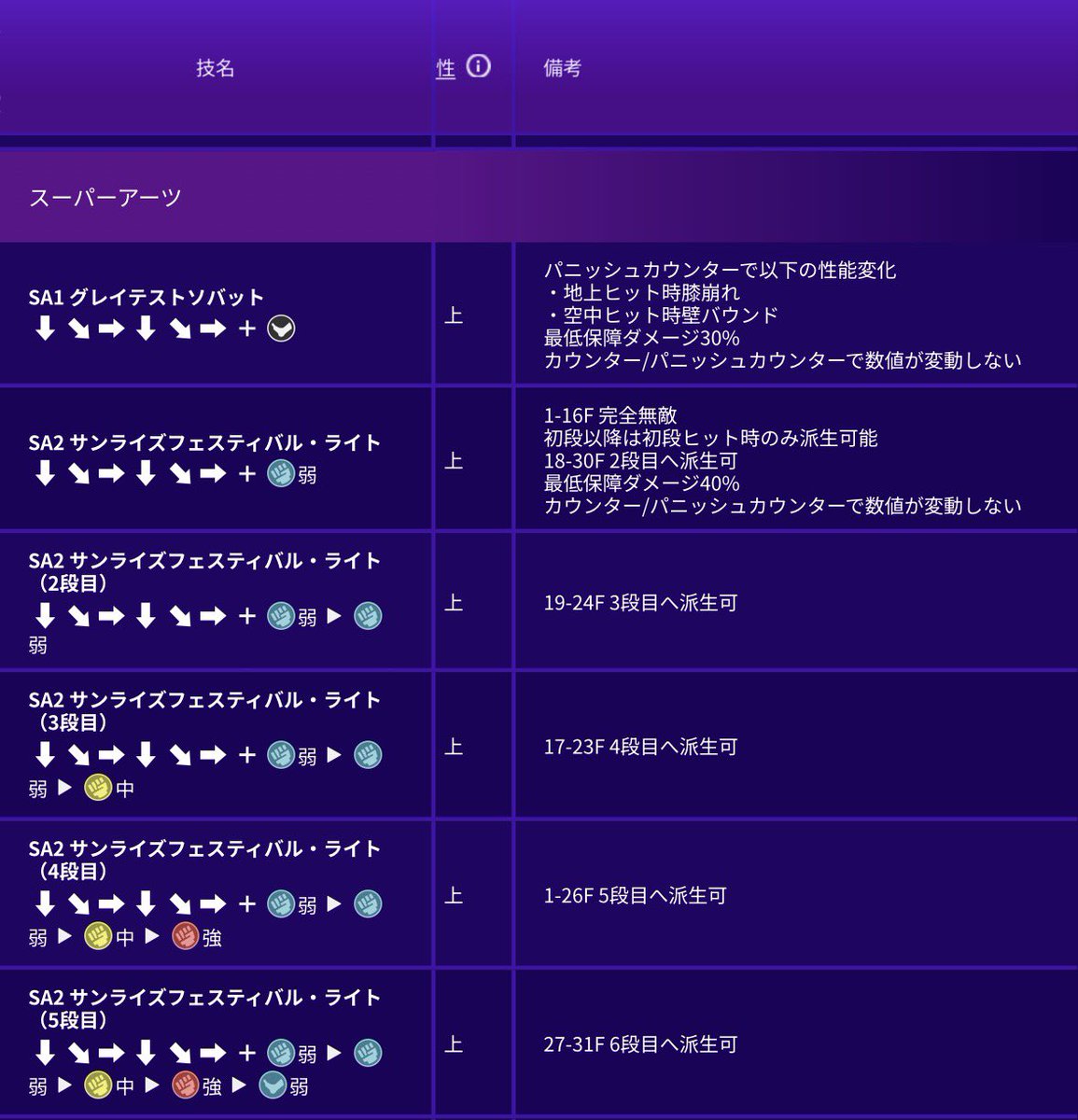The width and height of the screenshot is (1078, 1120).
Task: Click the remark 17-23F 4段目へ派生可
Action: 640,747
